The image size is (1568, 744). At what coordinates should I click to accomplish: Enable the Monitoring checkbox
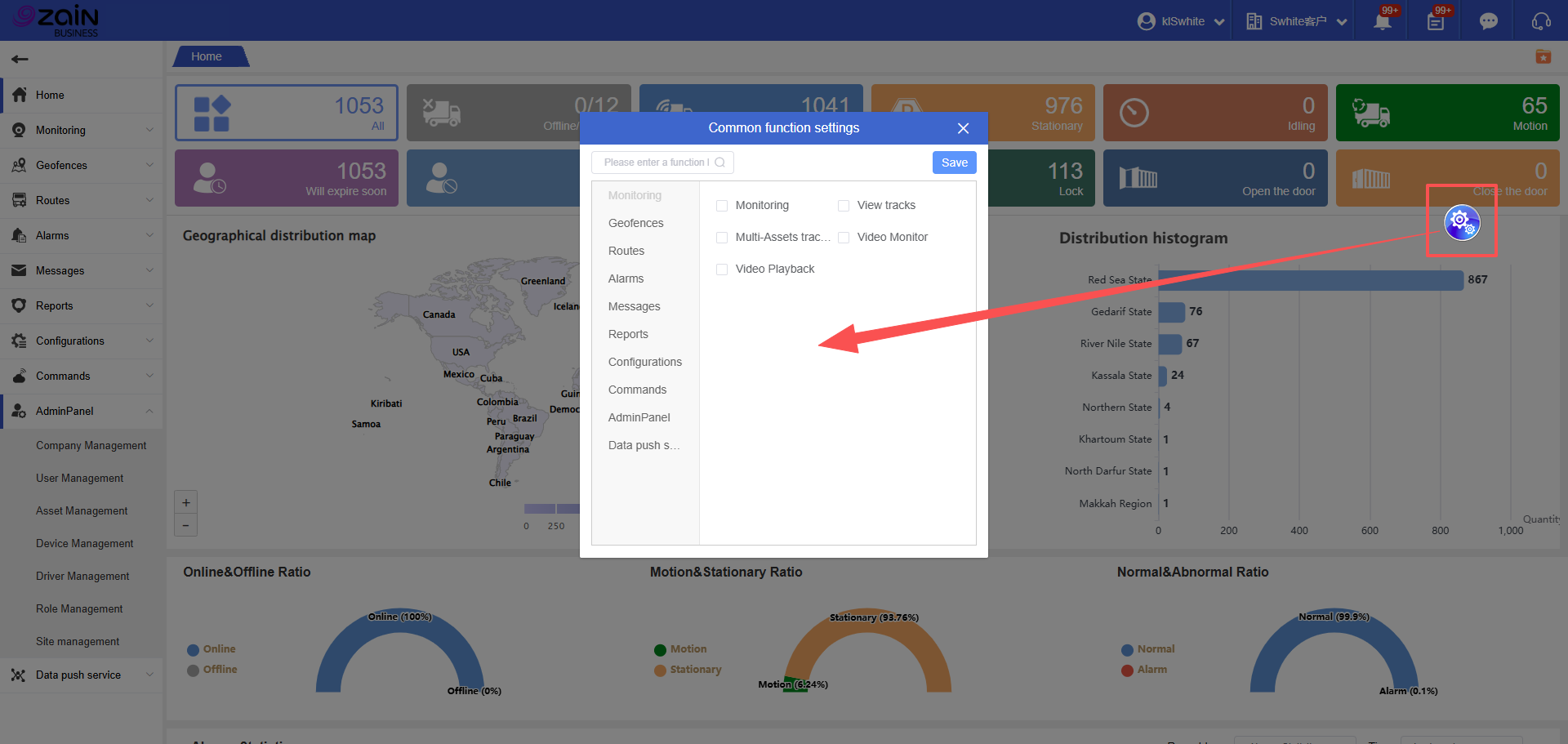point(722,206)
